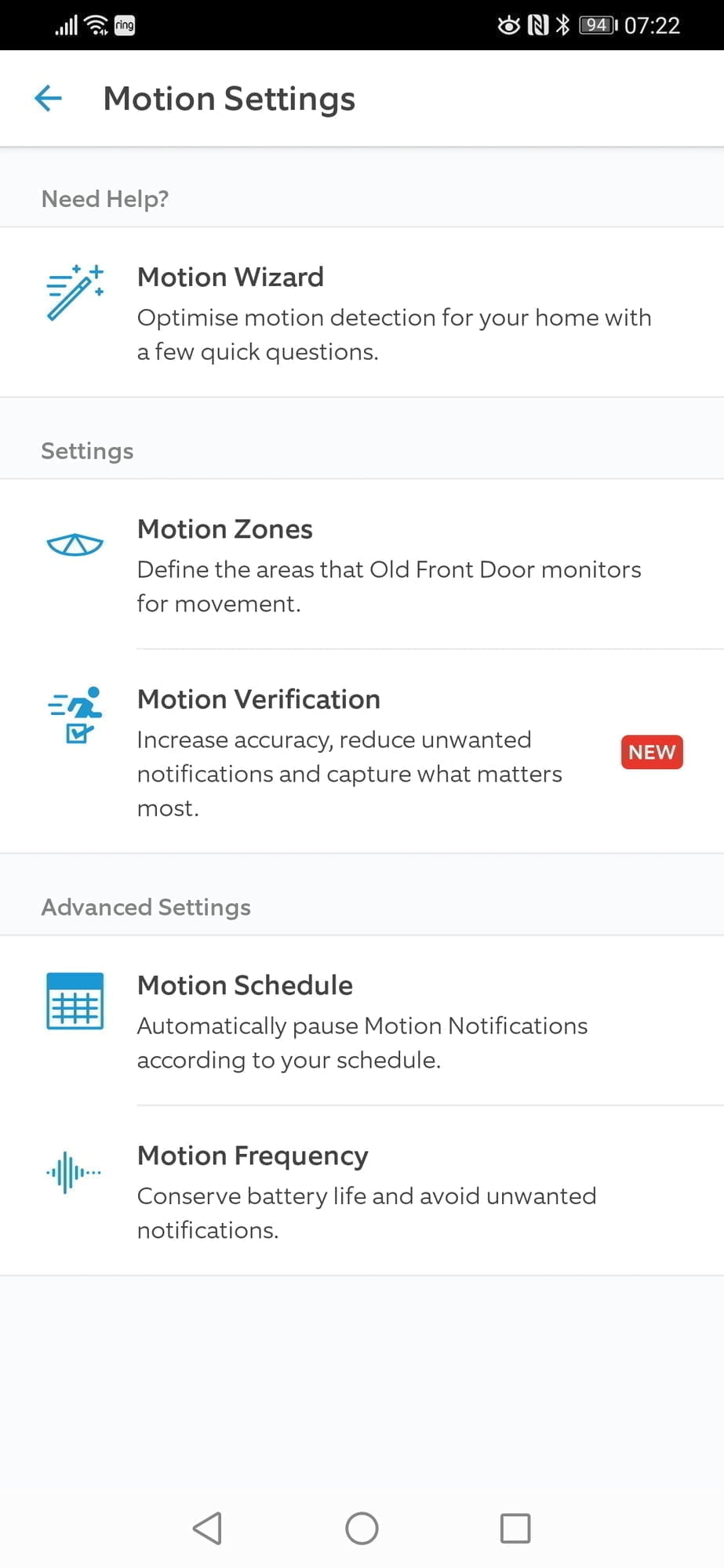Tap the Motion Zones fan icon
The image size is (724, 1568).
coord(75,544)
